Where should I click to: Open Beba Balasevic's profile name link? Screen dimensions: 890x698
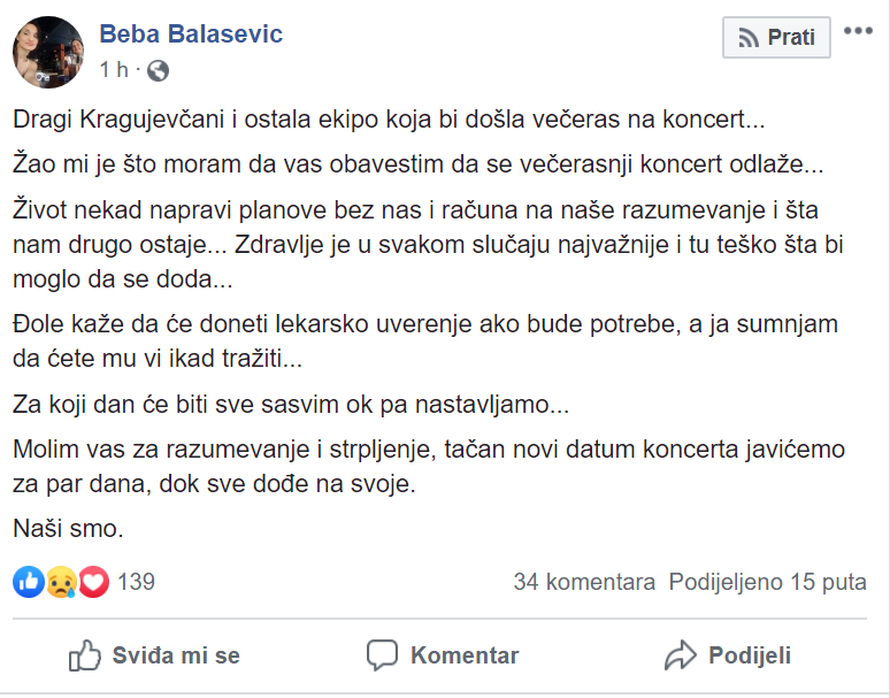(x=182, y=33)
